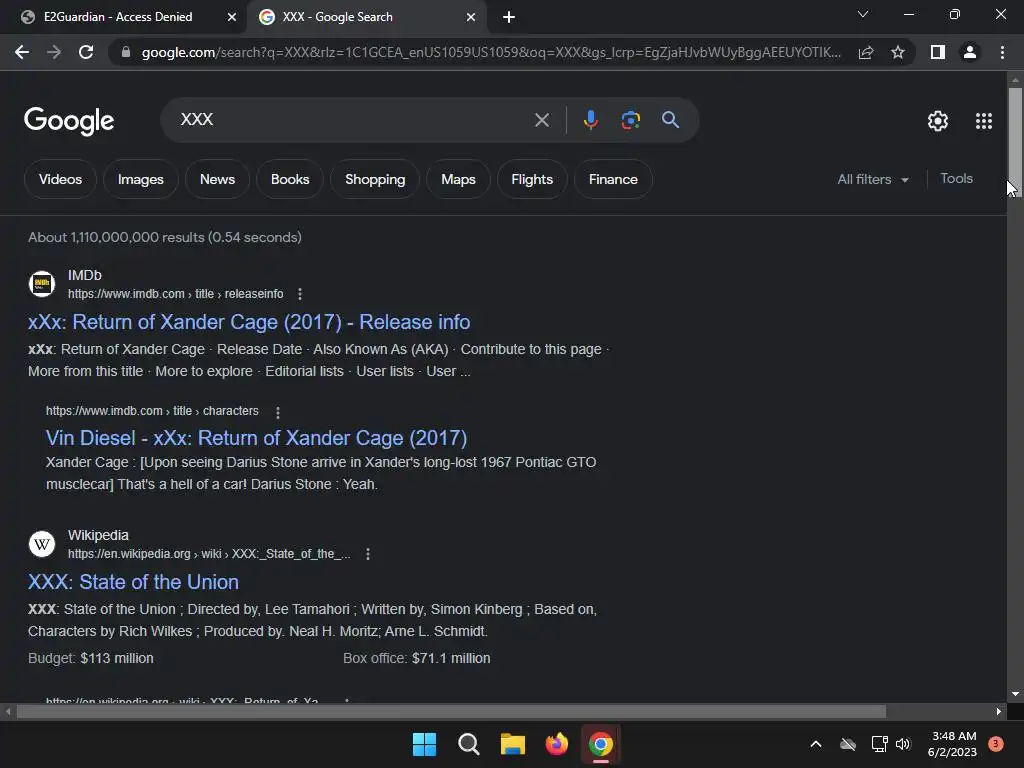Search by image with Google Lens

[630, 120]
